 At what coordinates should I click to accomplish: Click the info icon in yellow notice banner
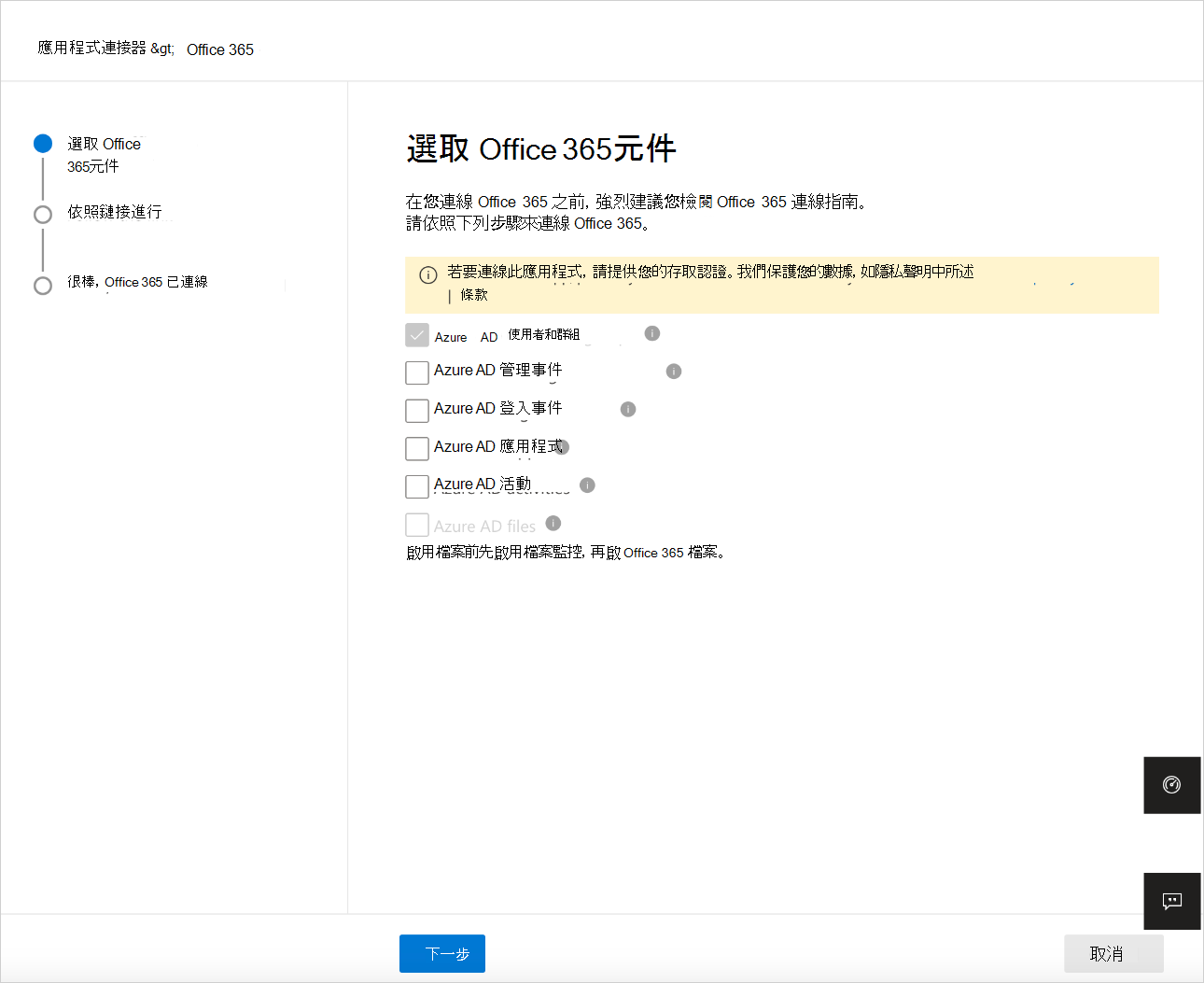[428, 275]
